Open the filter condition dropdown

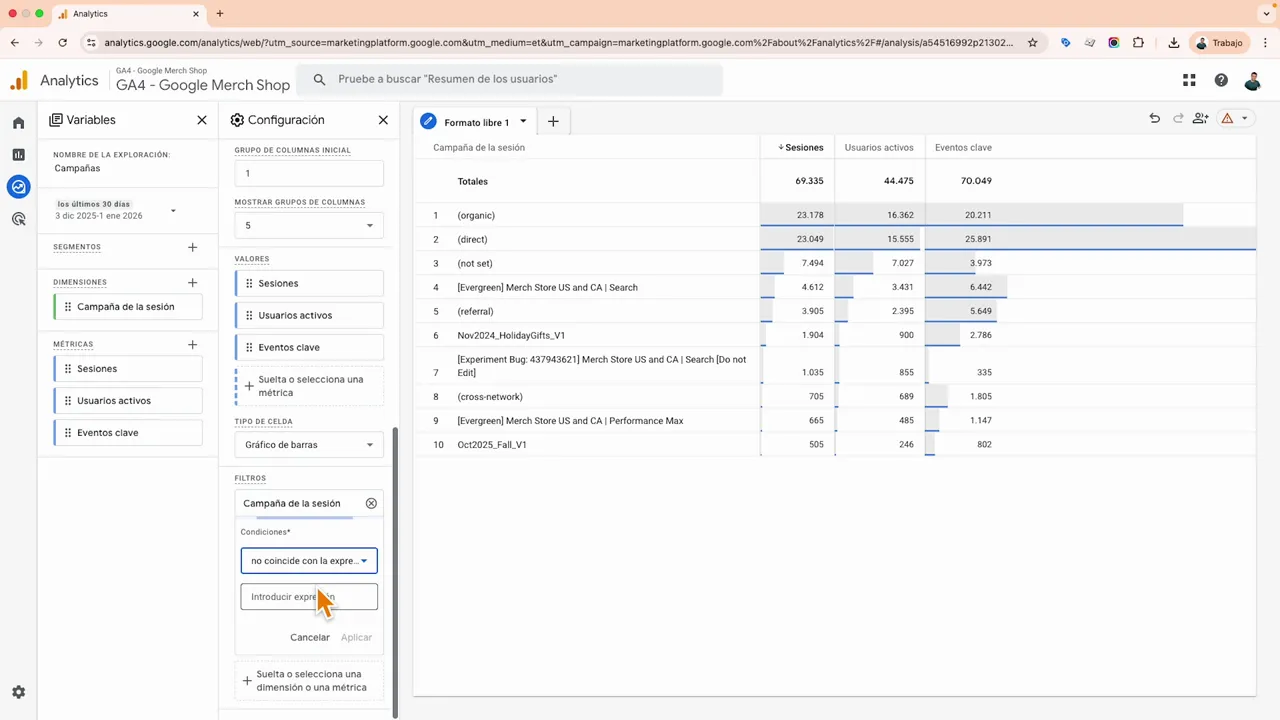(309, 561)
